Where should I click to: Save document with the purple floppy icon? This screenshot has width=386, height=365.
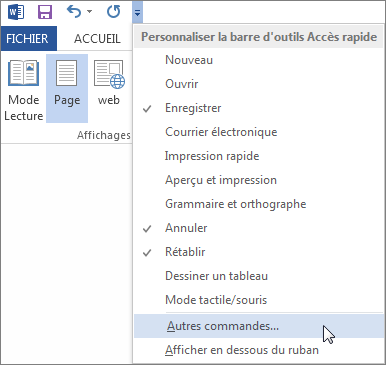pyautogui.click(x=45, y=13)
